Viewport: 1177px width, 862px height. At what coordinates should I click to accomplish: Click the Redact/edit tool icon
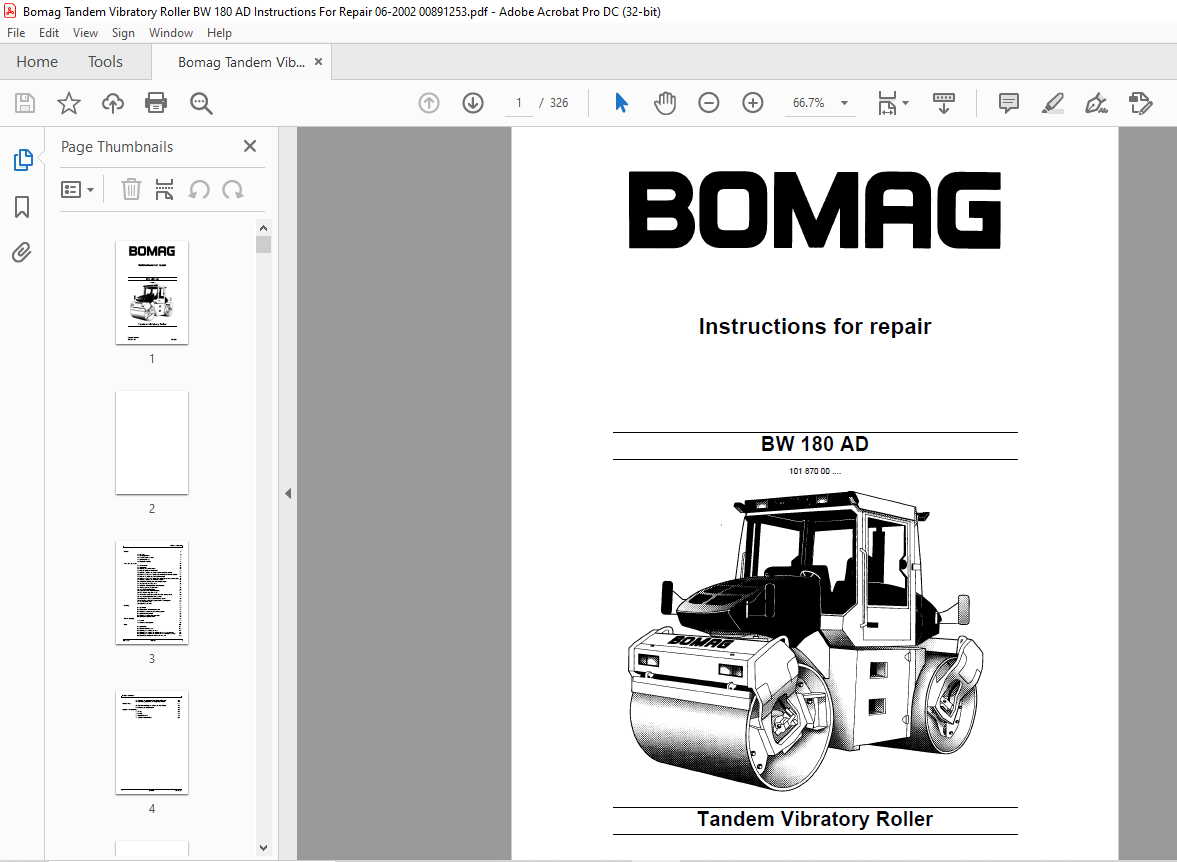coord(1140,103)
